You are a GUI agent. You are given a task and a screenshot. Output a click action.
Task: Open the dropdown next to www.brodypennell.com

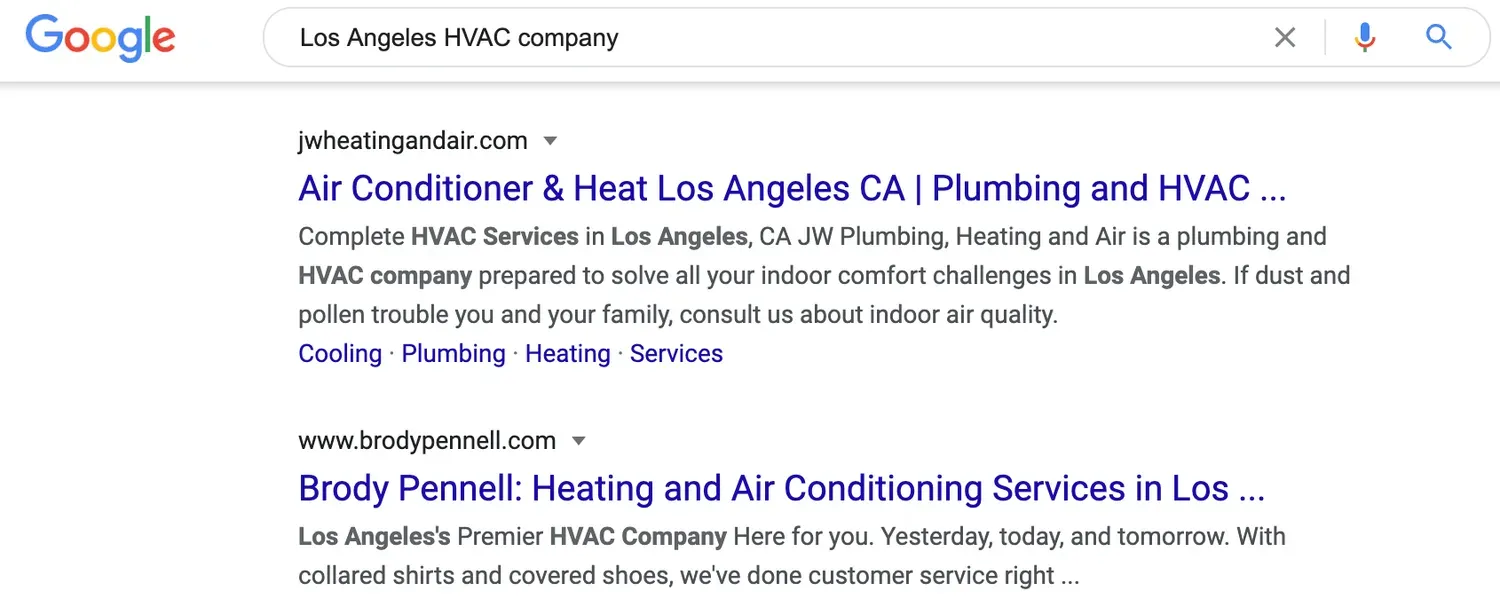[x=578, y=441]
